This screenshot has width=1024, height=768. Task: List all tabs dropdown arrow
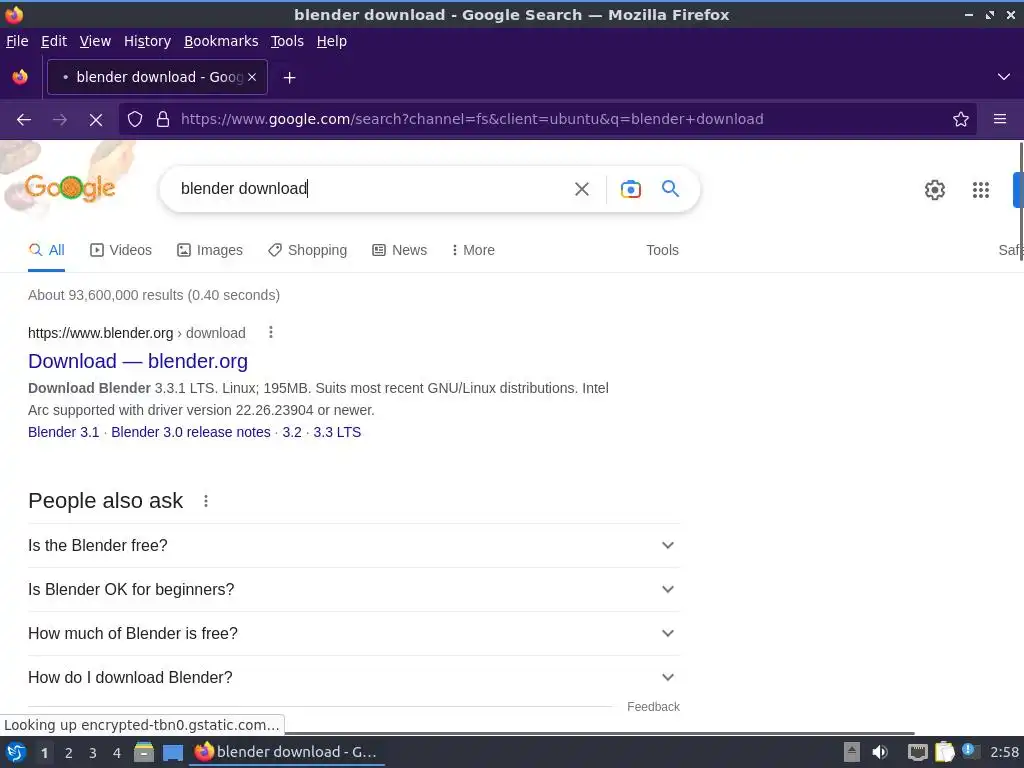pos(1003,77)
